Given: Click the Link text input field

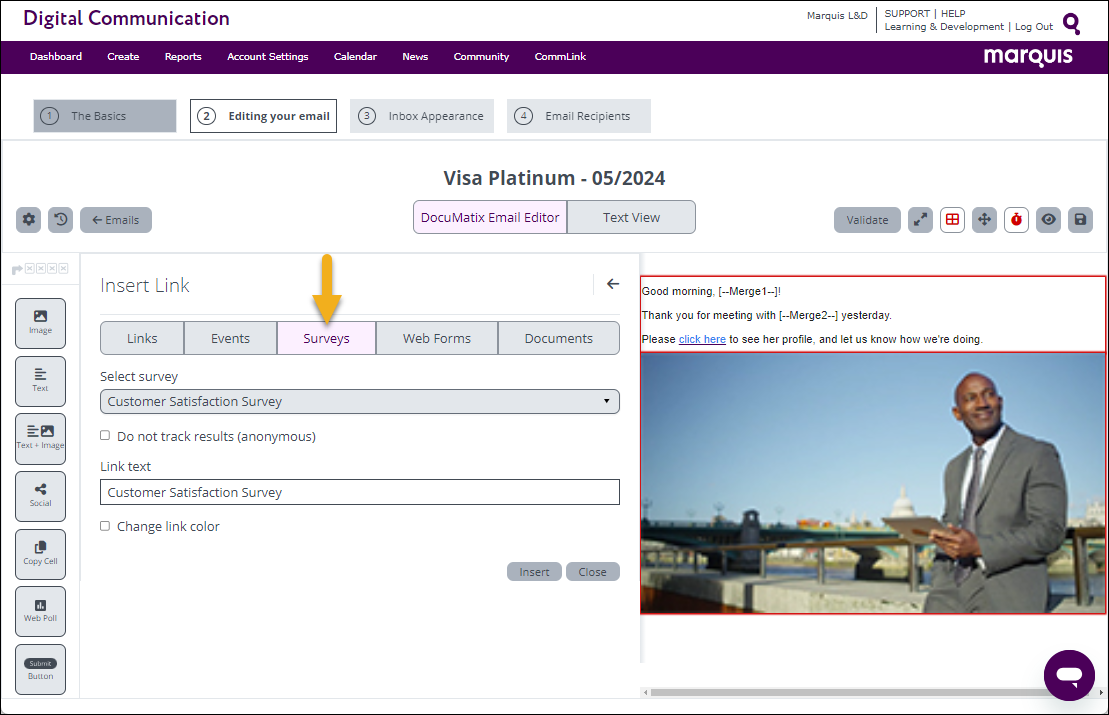Looking at the screenshot, I should (359, 492).
